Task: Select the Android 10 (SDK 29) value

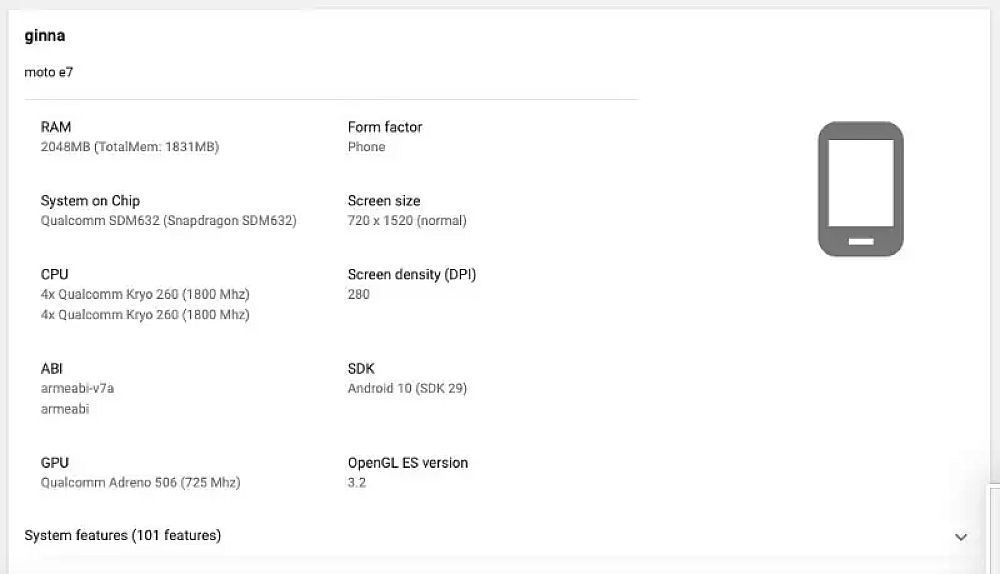Action: (x=407, y=388)
